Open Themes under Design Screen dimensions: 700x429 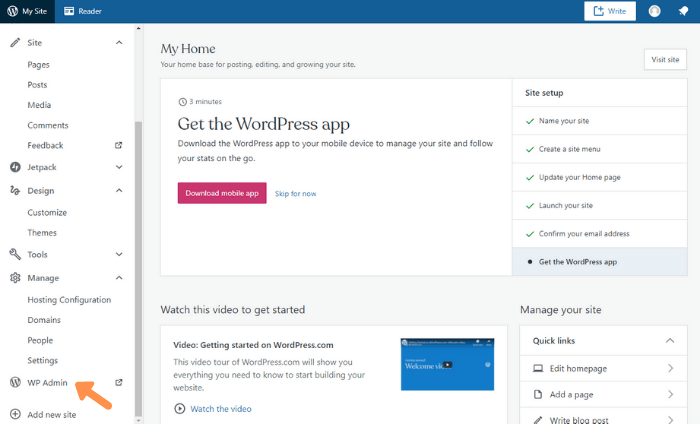tap(42, 233)
